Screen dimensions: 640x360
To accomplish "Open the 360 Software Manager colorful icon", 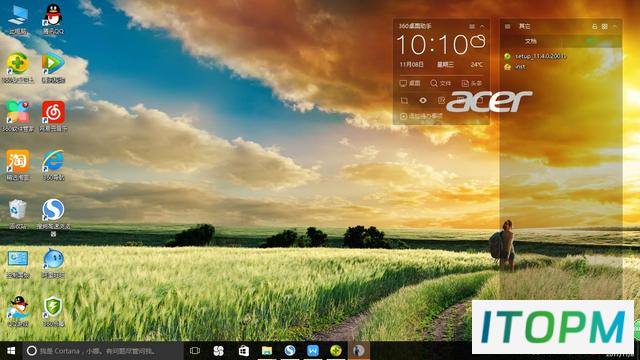I will coord(18,116).
